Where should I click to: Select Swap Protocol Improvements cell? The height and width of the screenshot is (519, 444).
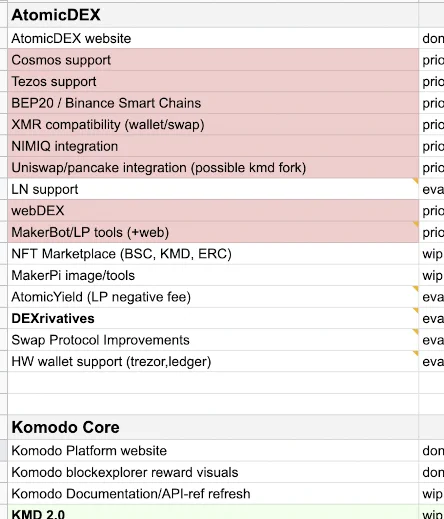pos(213,340)
